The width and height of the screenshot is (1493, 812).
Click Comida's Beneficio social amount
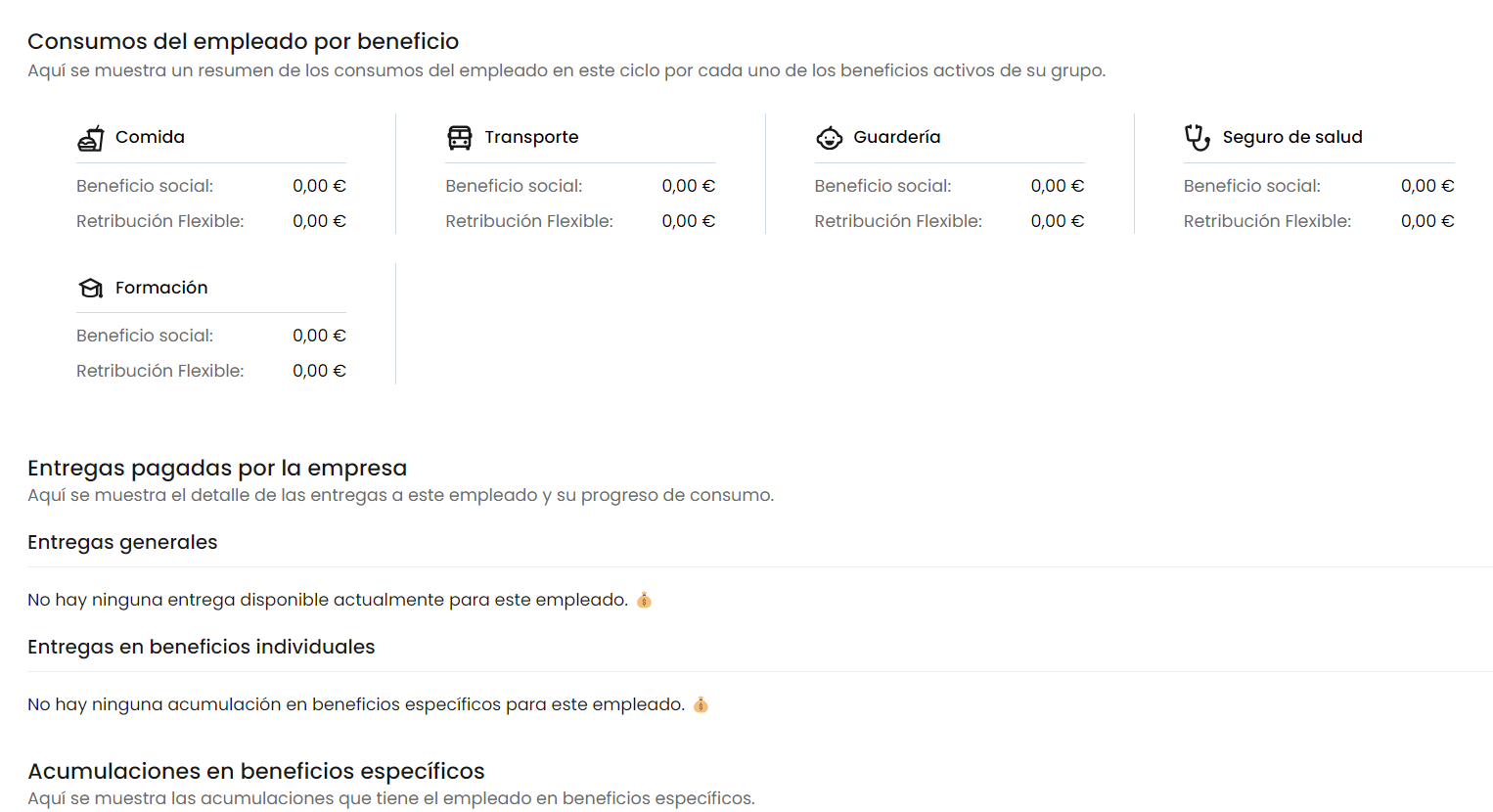coord(319,186)
